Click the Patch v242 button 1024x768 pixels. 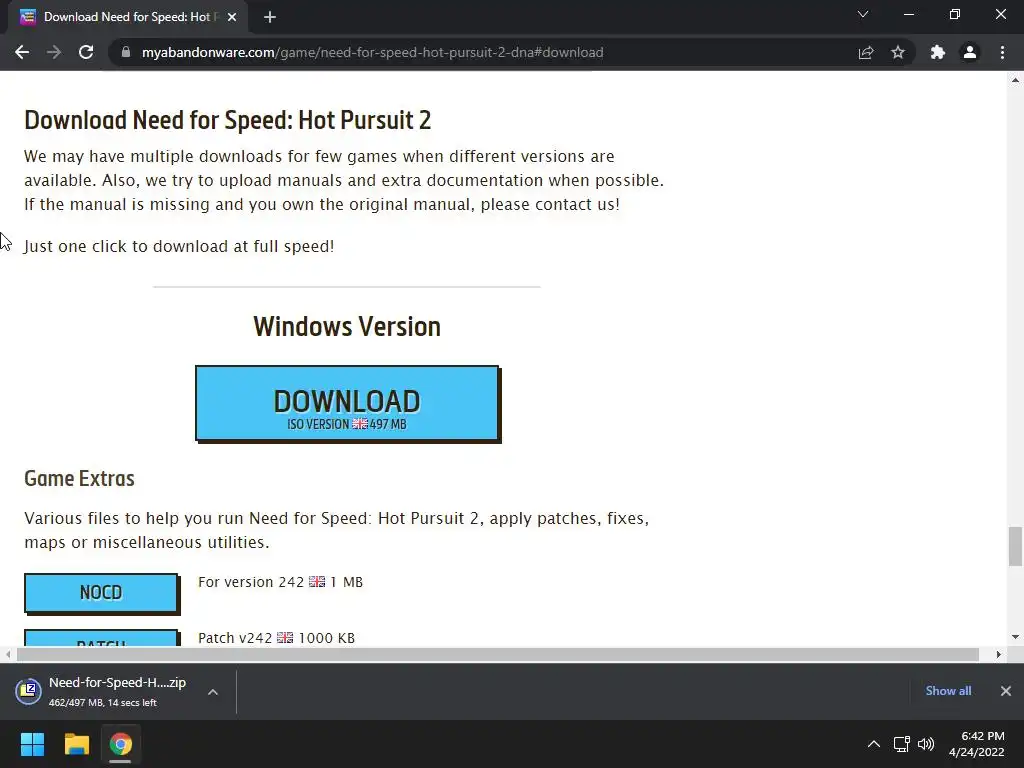101,638
